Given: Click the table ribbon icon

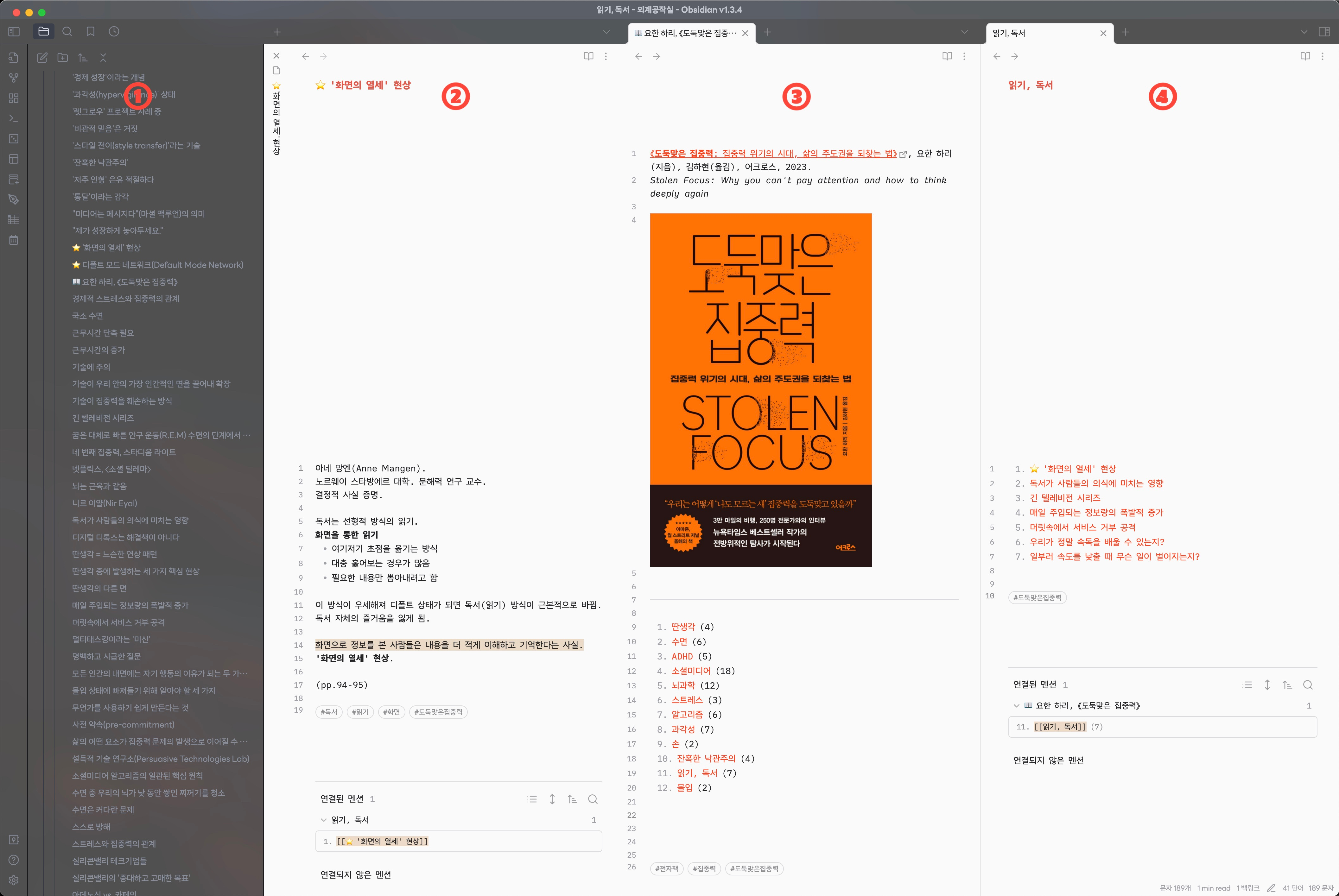Looking at the screenshot, I should coord(14,219).
